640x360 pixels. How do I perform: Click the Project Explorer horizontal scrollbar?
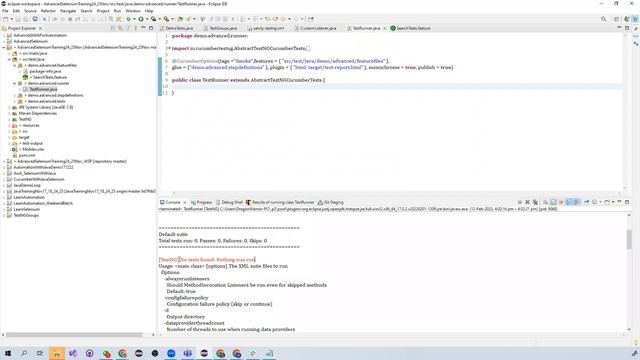[x=74, y=335]
